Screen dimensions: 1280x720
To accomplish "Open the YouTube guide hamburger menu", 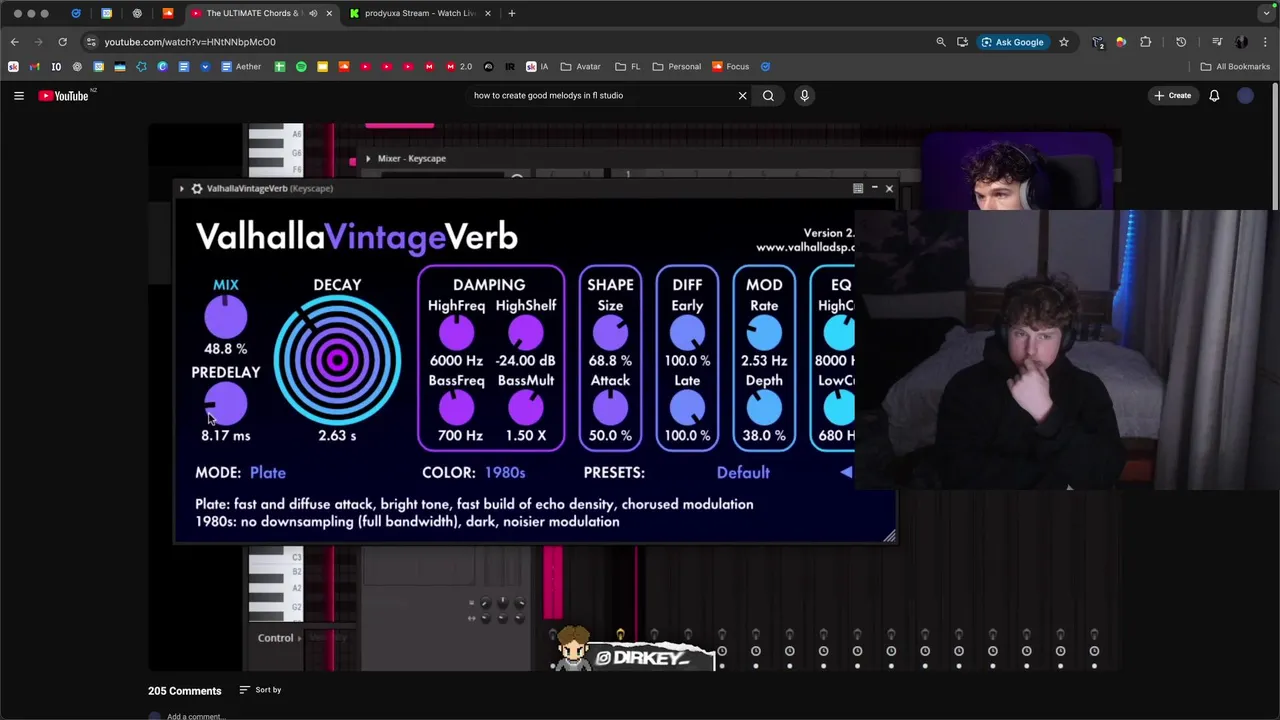I will [x=19, y=96].
